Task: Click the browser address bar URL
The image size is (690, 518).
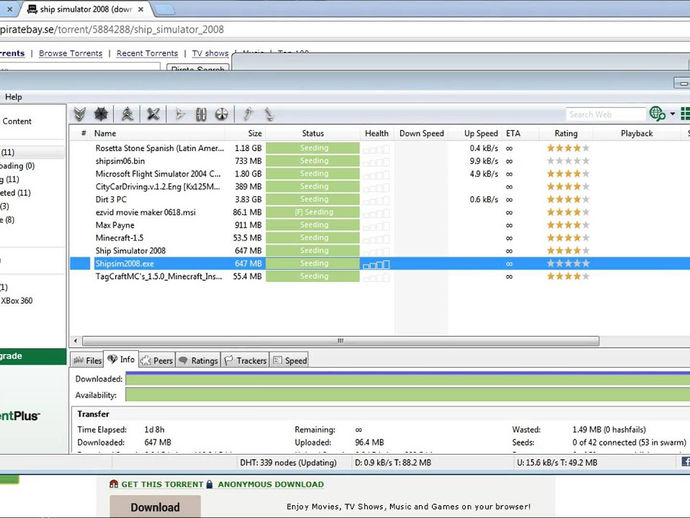Action: [x=112, y=29]
